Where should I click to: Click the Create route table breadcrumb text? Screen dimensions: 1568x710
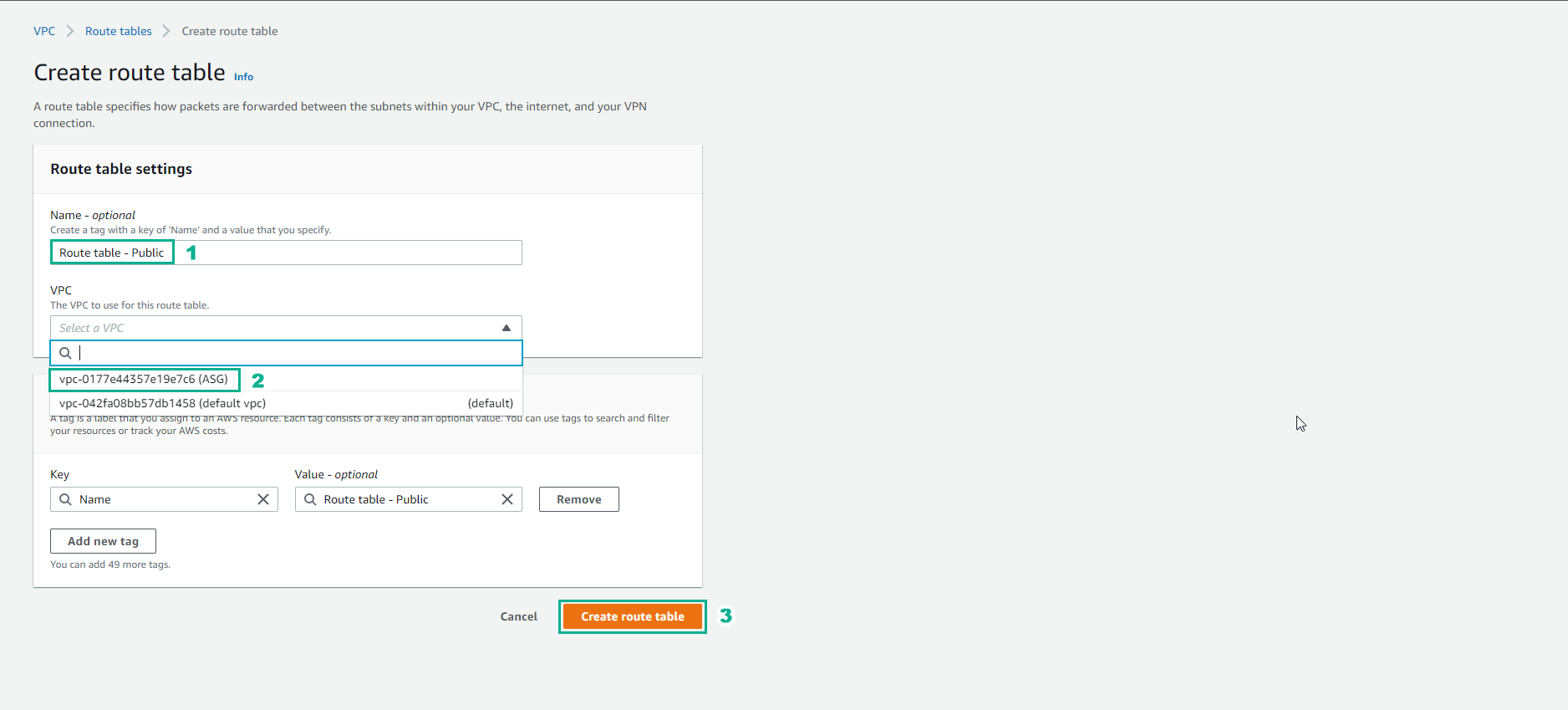pos(230,31)
